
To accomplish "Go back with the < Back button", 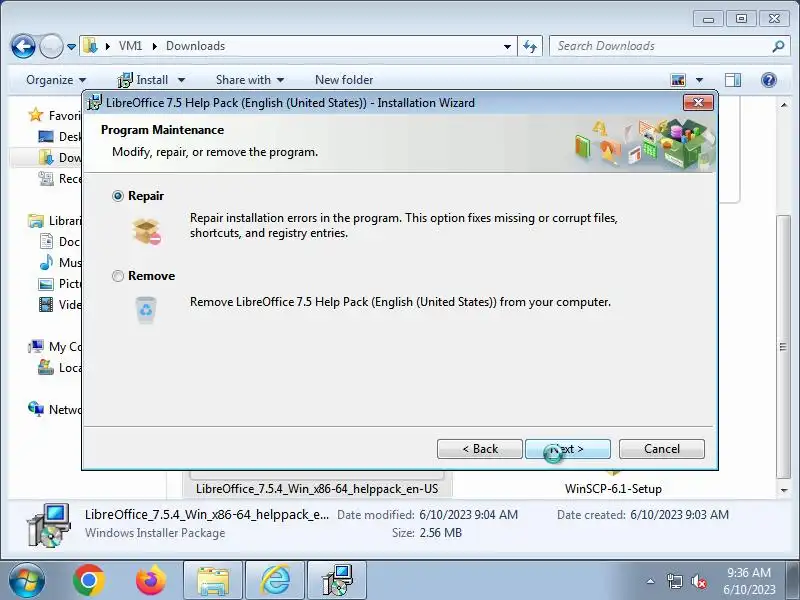I will [x=480, y=449].
